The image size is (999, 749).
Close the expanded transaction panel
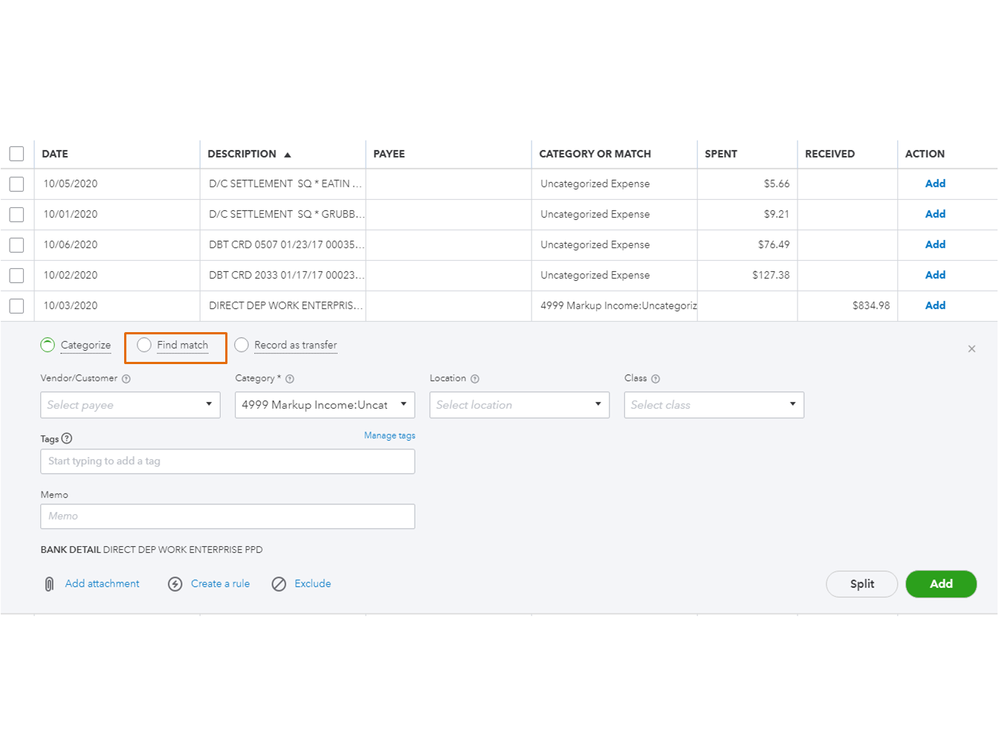(971, 349)
